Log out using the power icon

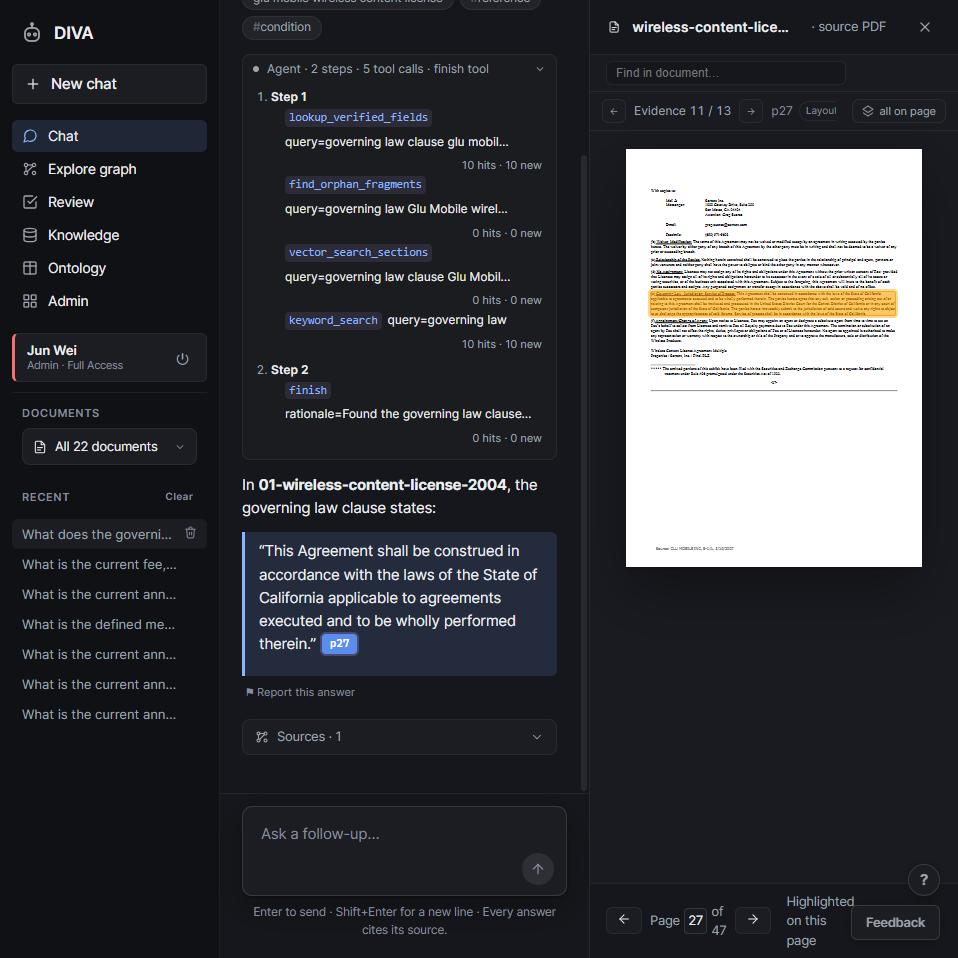pos(182,359)
